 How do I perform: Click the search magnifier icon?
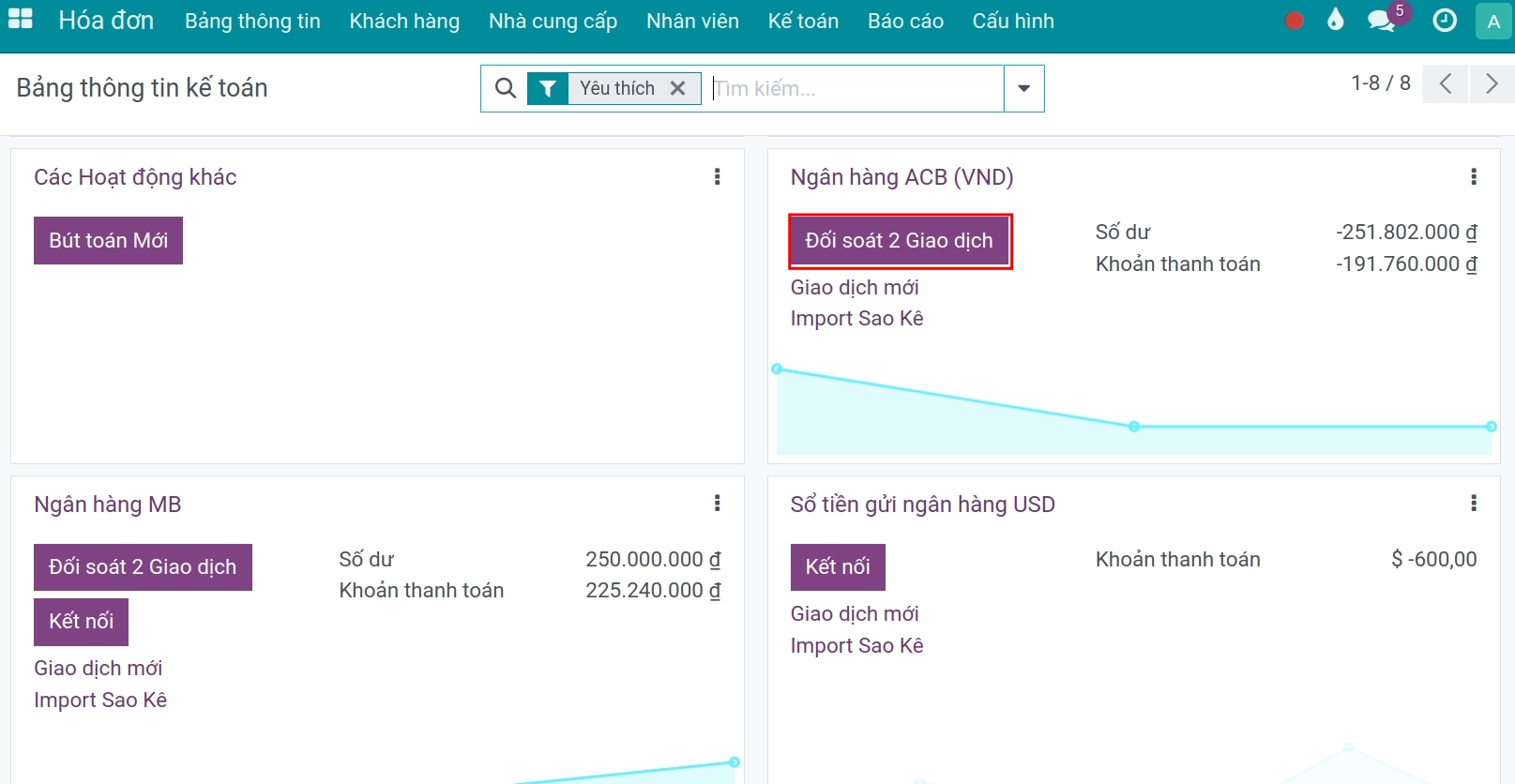pos(505,88)
